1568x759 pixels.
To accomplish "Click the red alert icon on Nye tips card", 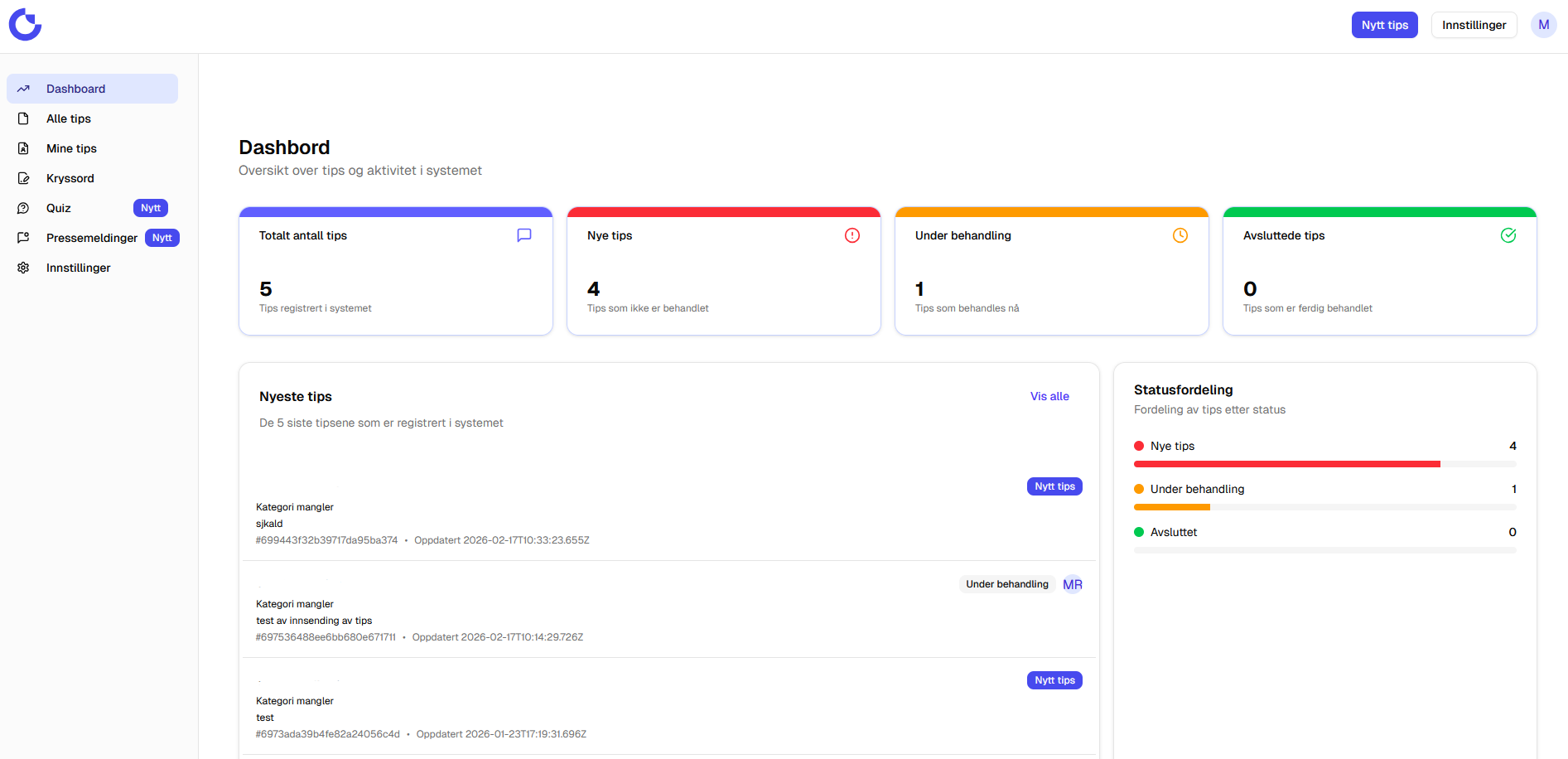I will point(852,235).
